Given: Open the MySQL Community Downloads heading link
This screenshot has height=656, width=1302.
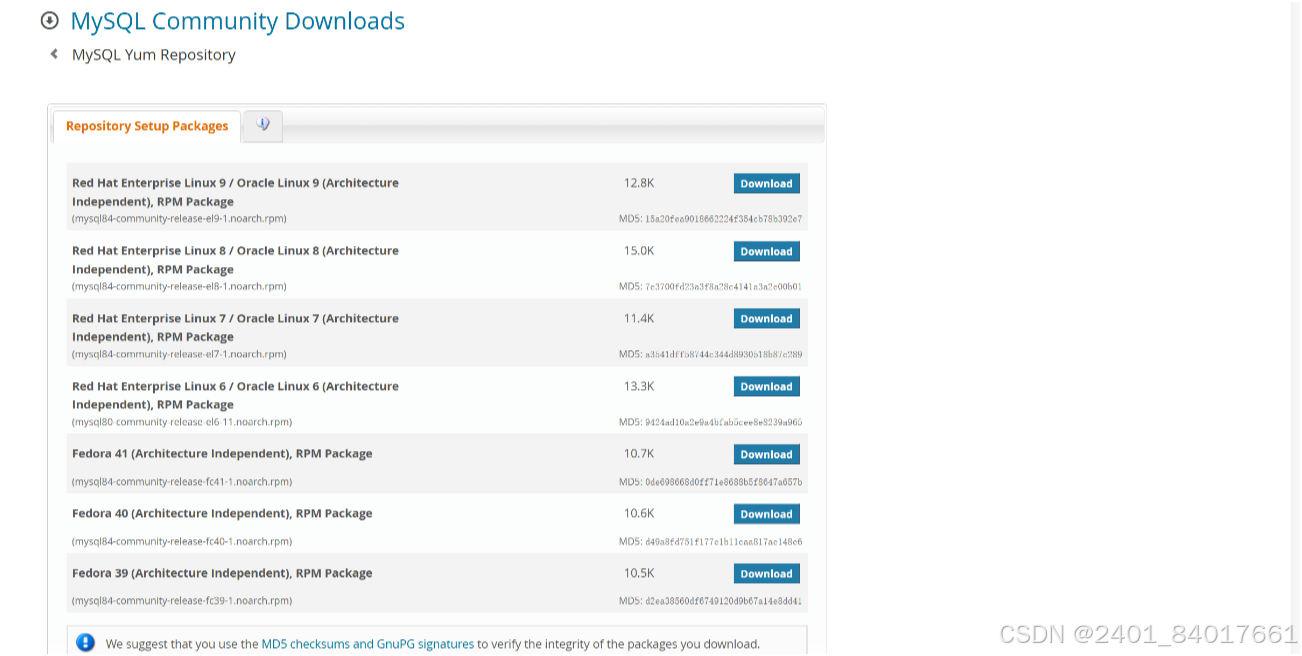Looking at the screenshot, I should 237,20.
